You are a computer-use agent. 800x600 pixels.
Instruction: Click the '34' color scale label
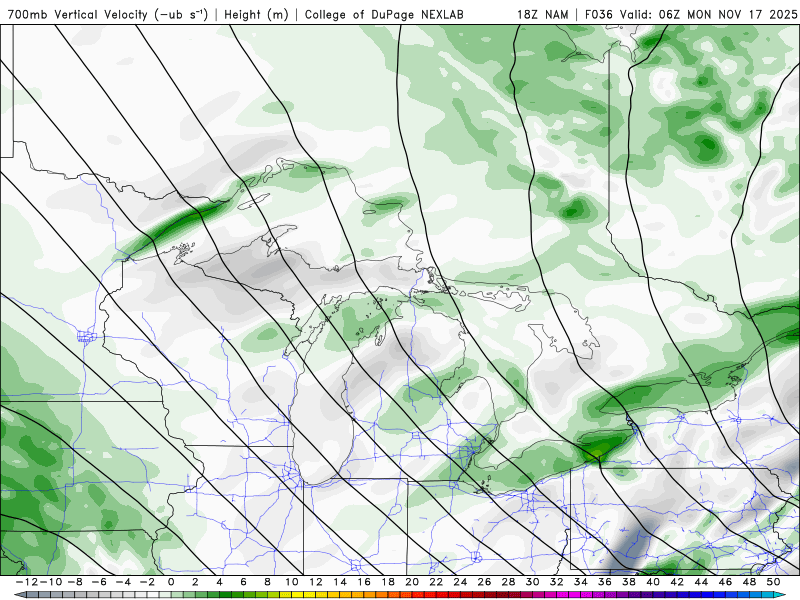tap(581, 582)
